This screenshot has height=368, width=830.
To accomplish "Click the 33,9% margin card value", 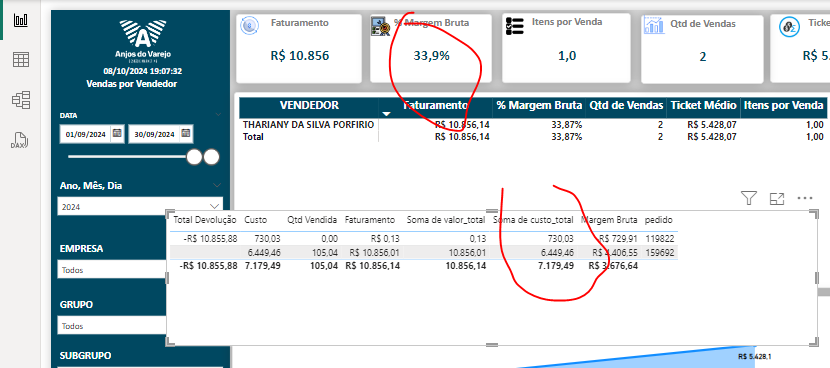I will 431,56.
